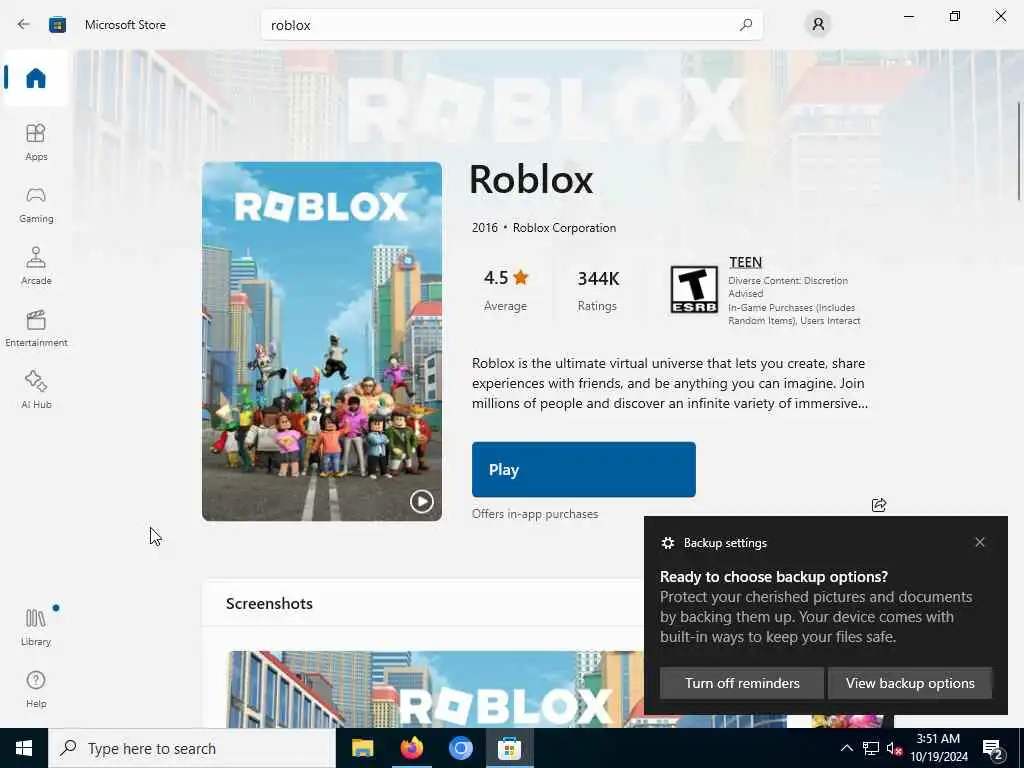
Task: Click Turn off reminders button
Action: point(742,683)
